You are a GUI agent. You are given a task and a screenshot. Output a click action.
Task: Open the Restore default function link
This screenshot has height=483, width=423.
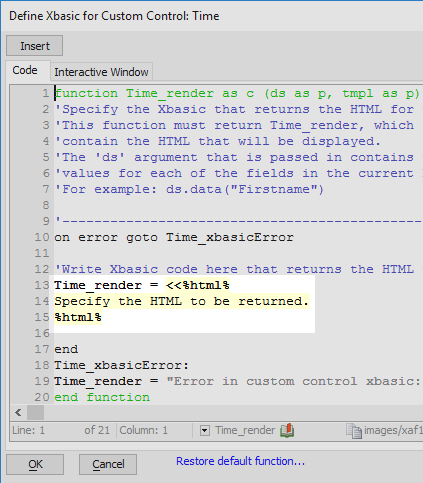coord(240,461)
